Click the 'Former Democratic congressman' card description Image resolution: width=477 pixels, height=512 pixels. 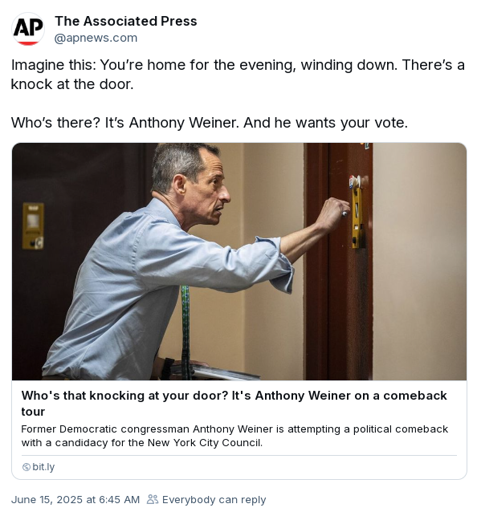coord(235,436)
